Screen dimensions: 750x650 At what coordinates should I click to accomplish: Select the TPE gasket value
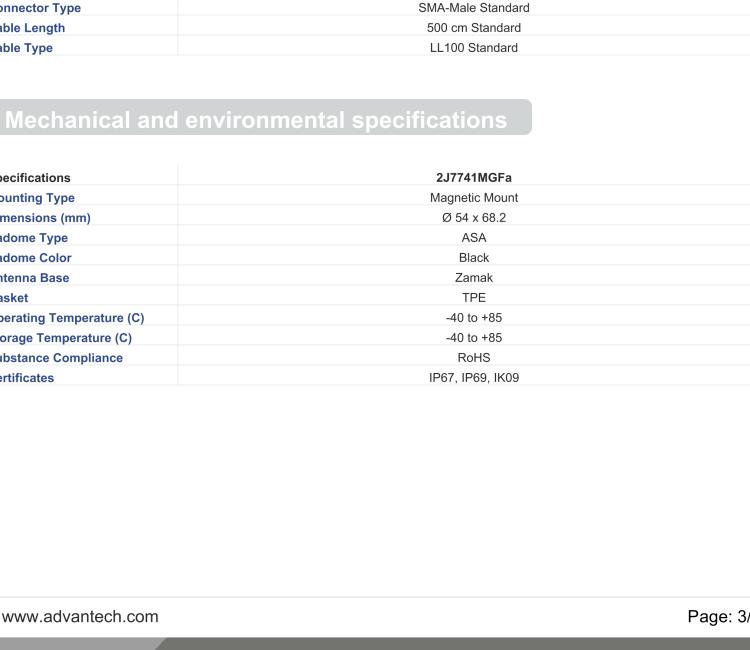(473, 298)
